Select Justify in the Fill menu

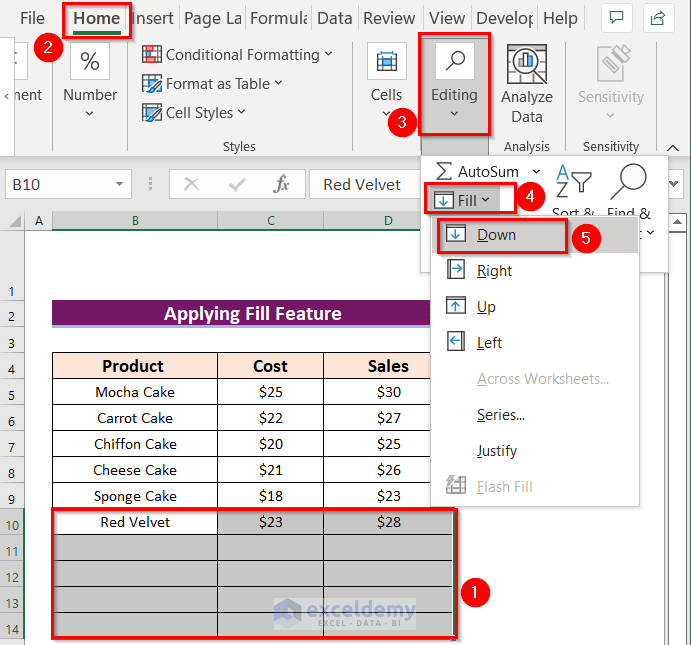[535, 451]
